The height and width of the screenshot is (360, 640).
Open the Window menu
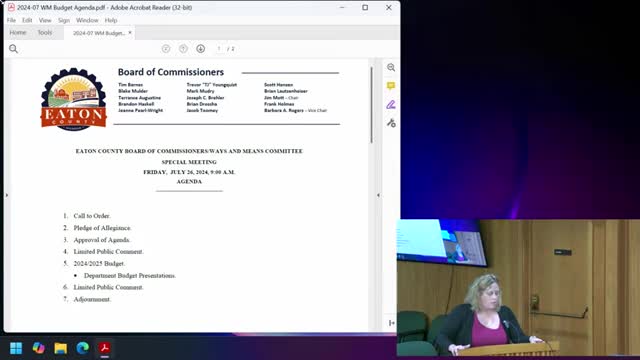coord(87,20)
